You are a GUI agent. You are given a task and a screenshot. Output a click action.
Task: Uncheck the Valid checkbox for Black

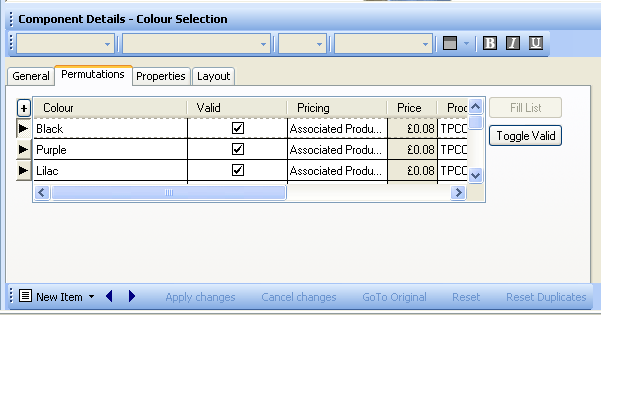click(x=238, y=129)
